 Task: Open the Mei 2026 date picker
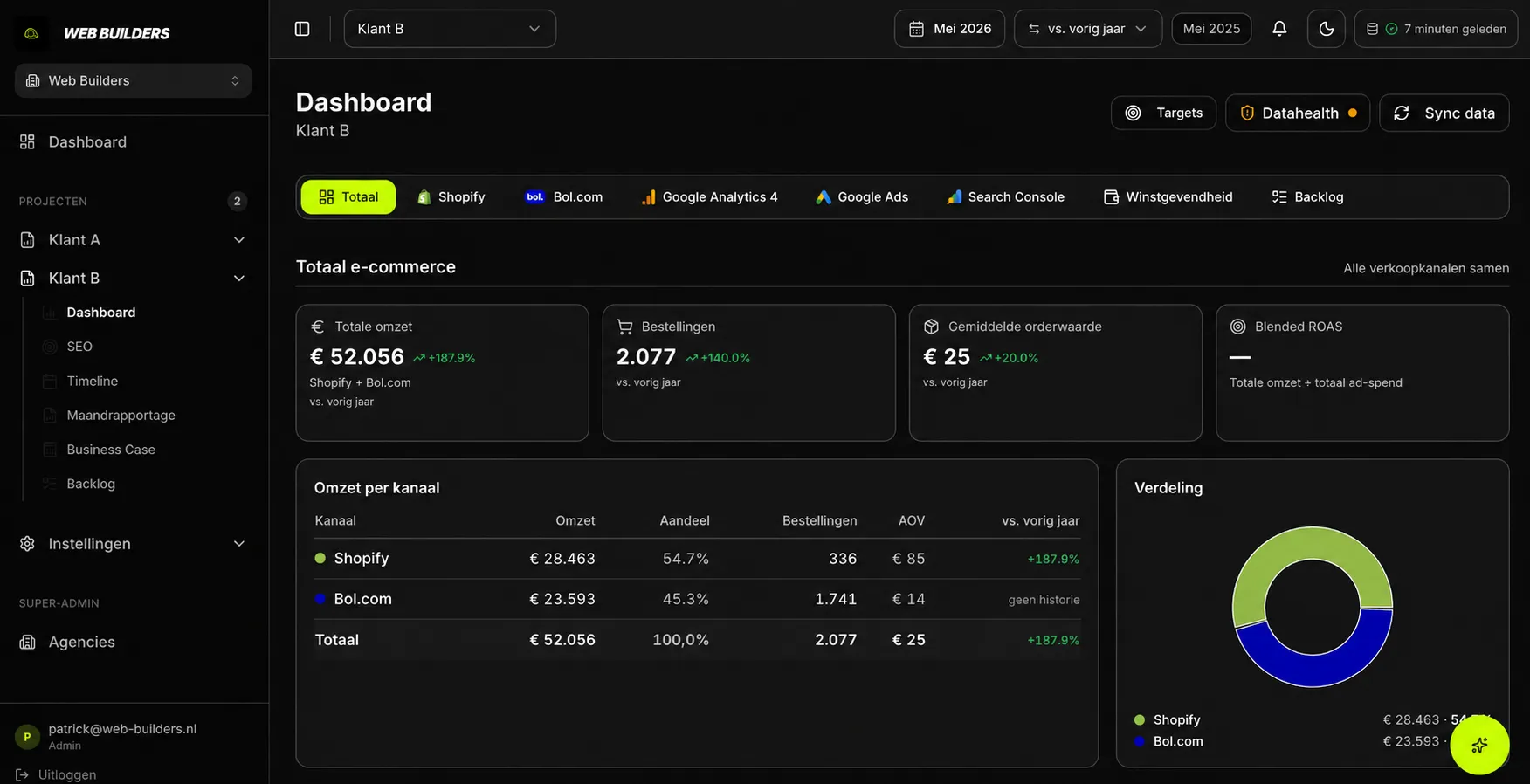tap(949, 29)
